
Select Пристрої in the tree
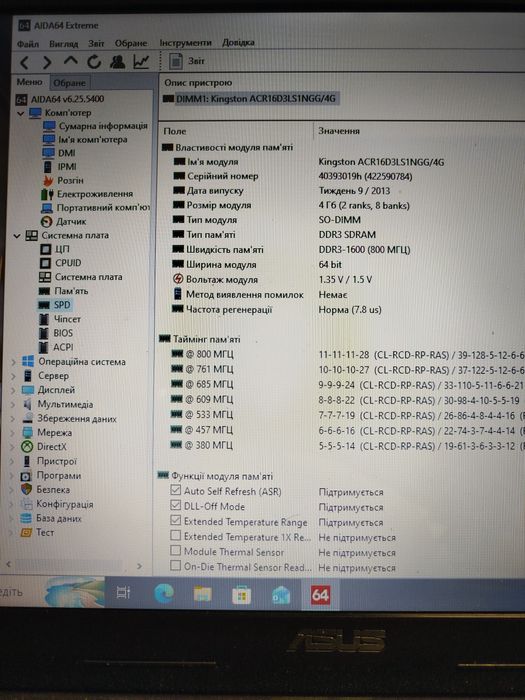(x=57, y=461)
